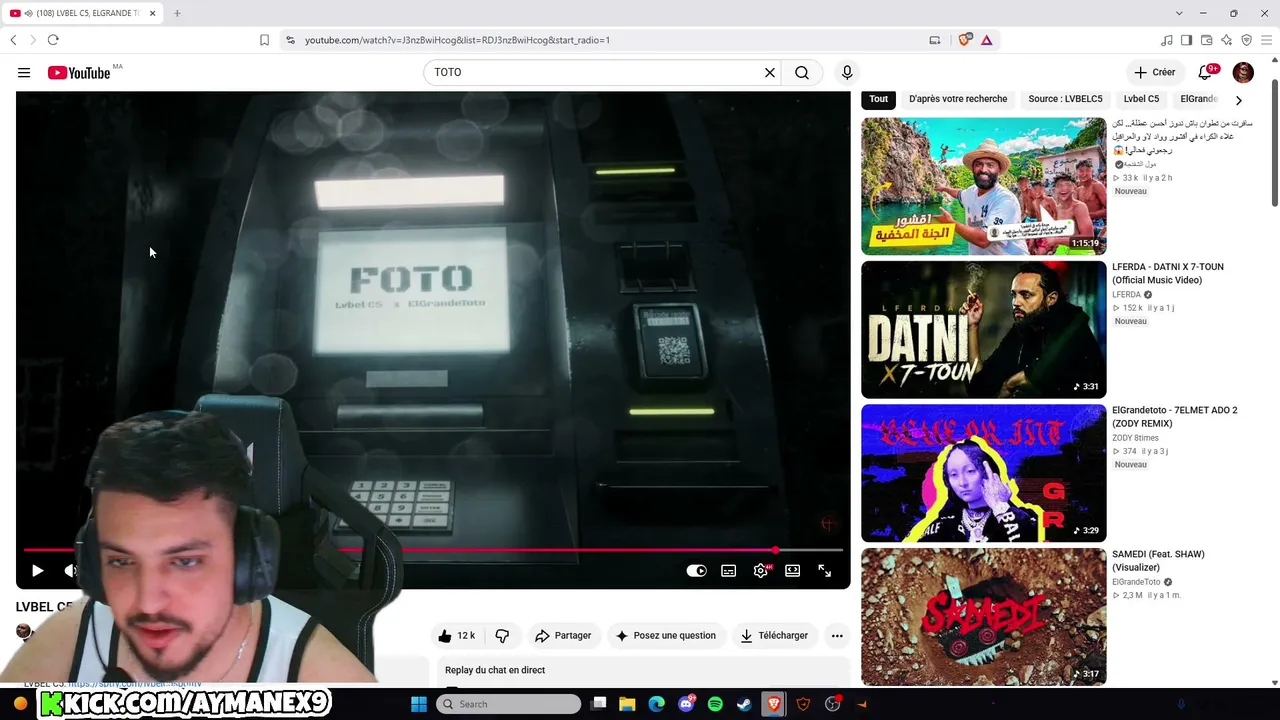Switch to theater mode
The image size is (1280, 720).
coord(792,571)
